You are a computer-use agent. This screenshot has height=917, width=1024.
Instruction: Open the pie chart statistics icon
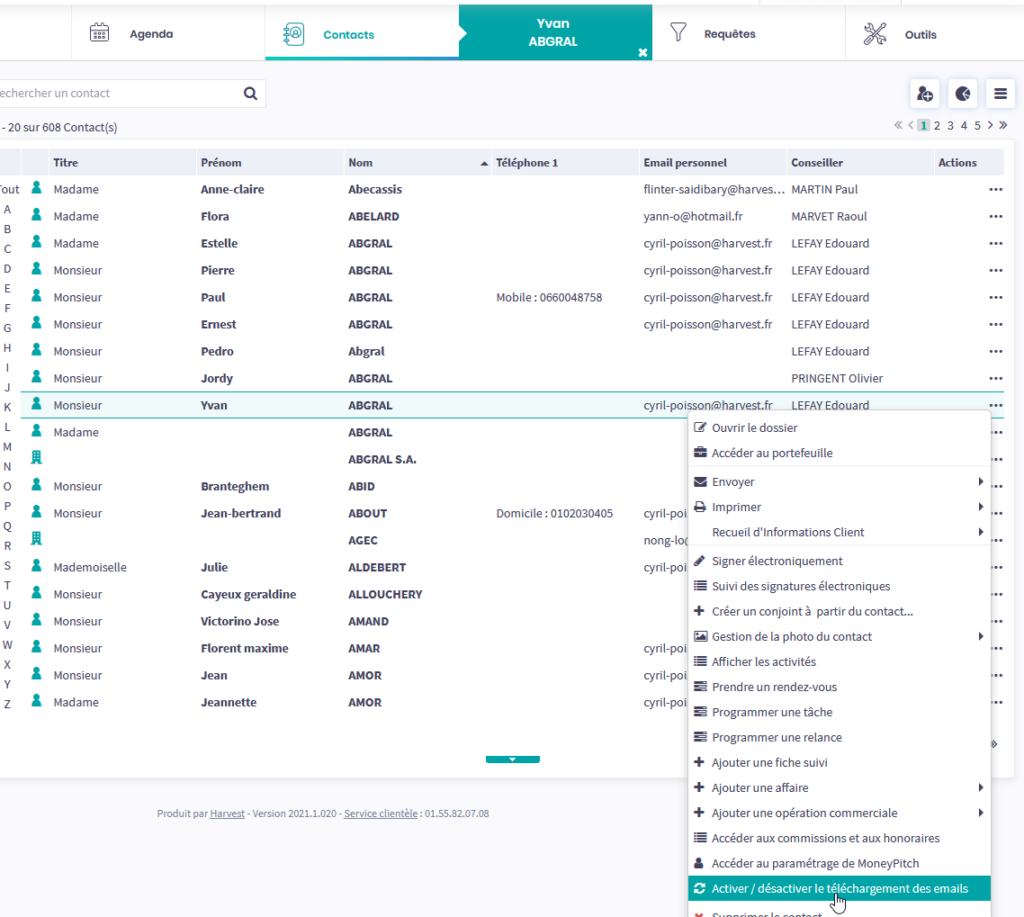click(x=962, y=94)
